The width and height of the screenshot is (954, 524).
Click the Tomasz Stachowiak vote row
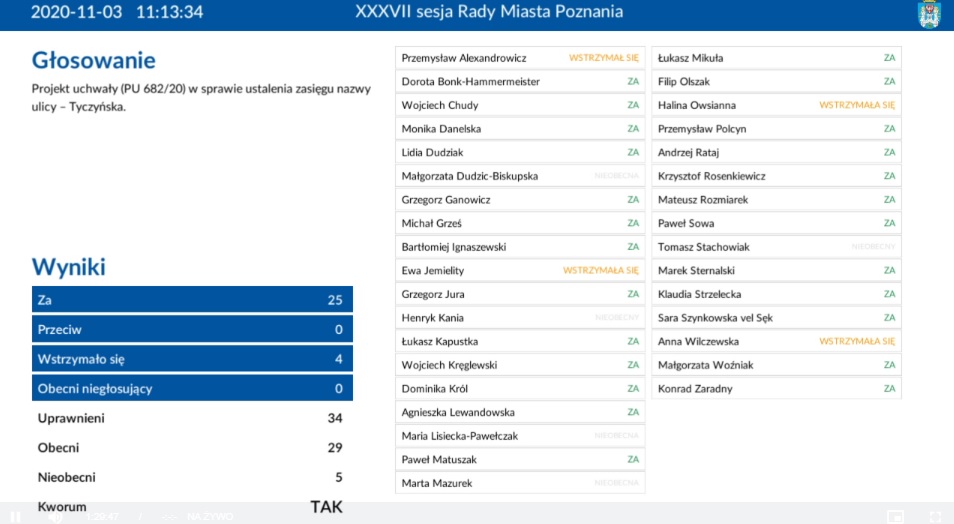(x=776, y=247)
